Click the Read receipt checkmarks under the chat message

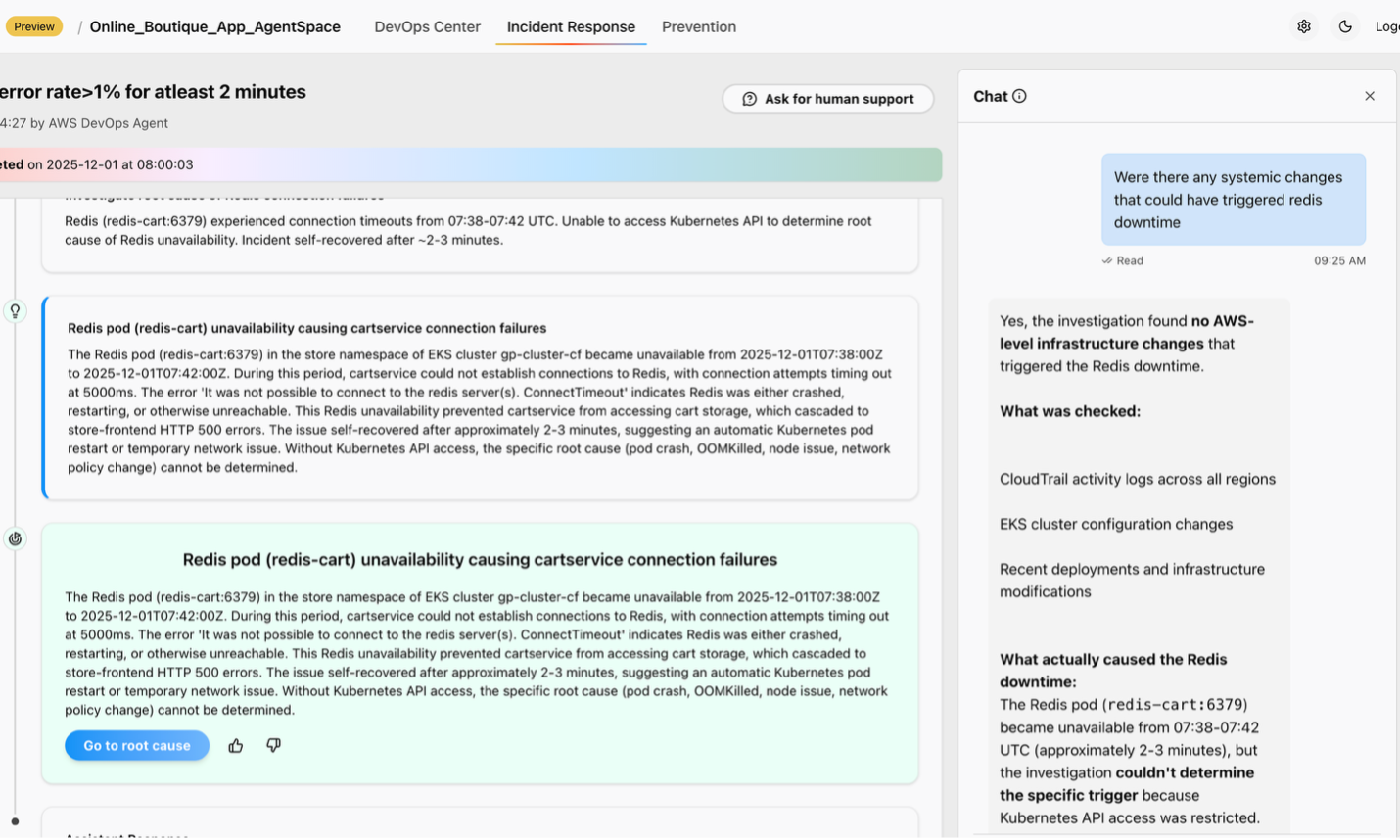[1107, 260]
